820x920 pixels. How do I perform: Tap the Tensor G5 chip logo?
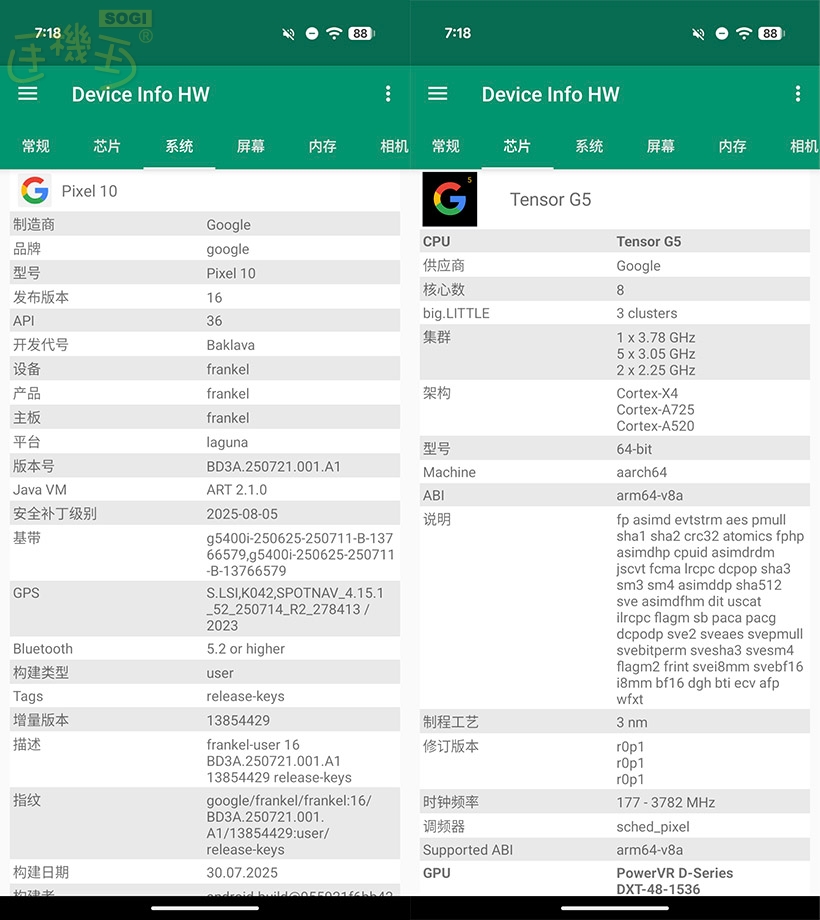click(450, 199)
